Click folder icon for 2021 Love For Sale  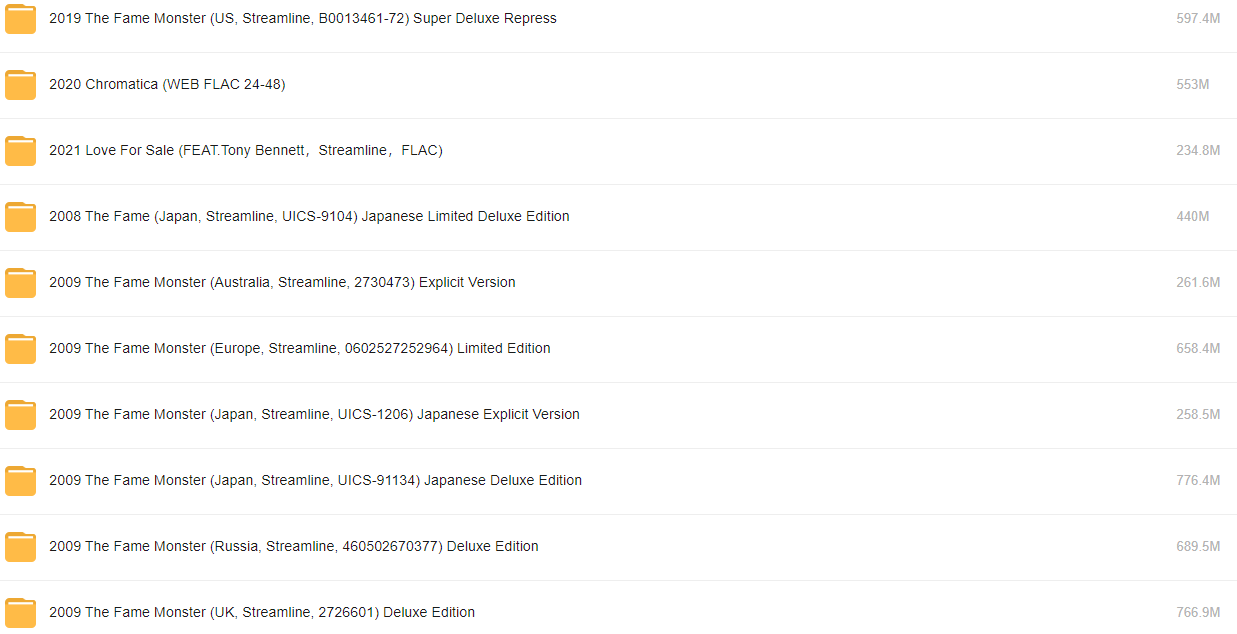coord(20,151)
